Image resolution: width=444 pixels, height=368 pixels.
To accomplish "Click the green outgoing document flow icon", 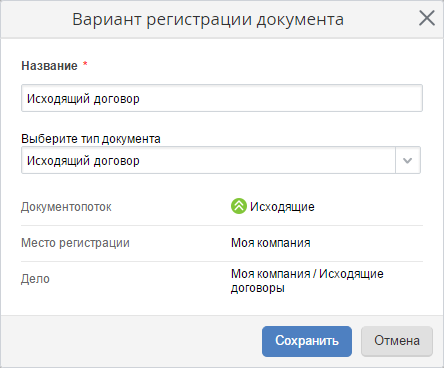I will [x=239, y=206].
